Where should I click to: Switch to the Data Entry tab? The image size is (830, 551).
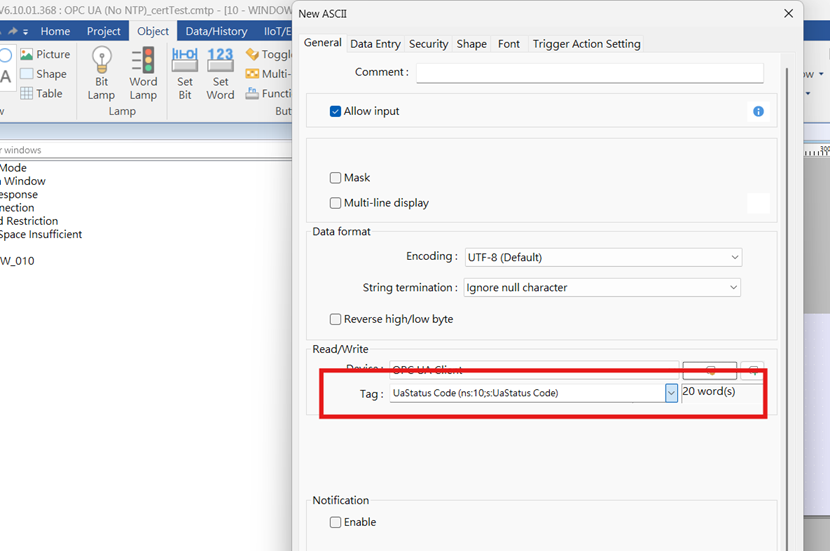pos(375,44)
